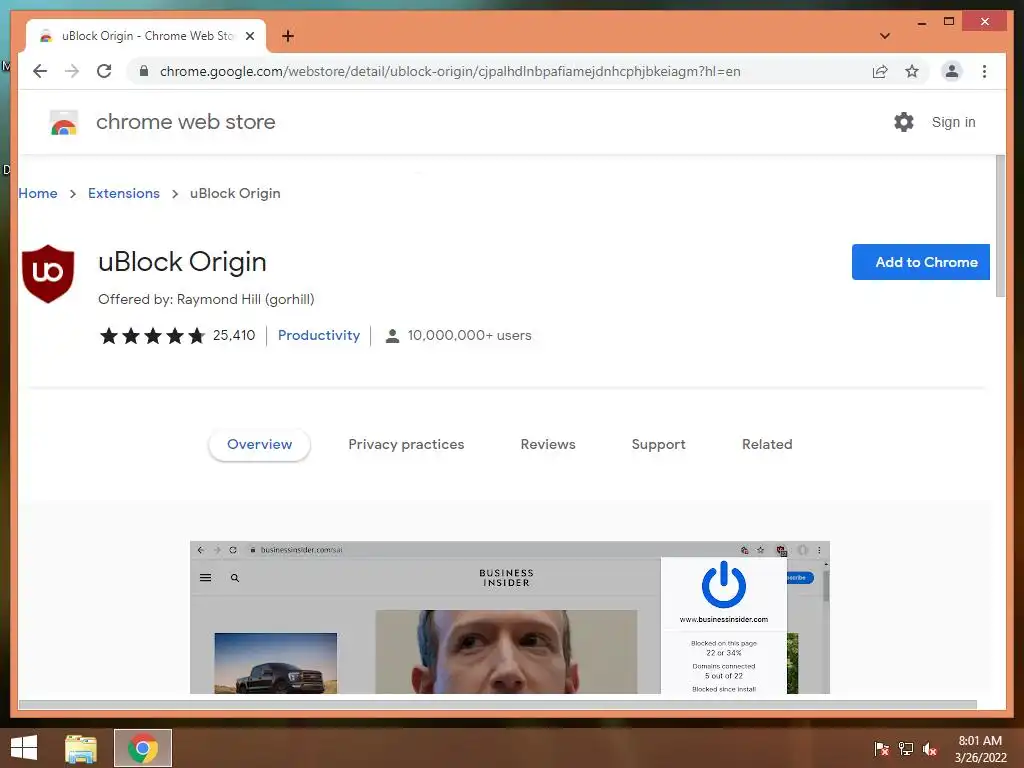Go back using the browser back arrow
This screenshot has width=1024, height=768.
click(x=40, y=71)
